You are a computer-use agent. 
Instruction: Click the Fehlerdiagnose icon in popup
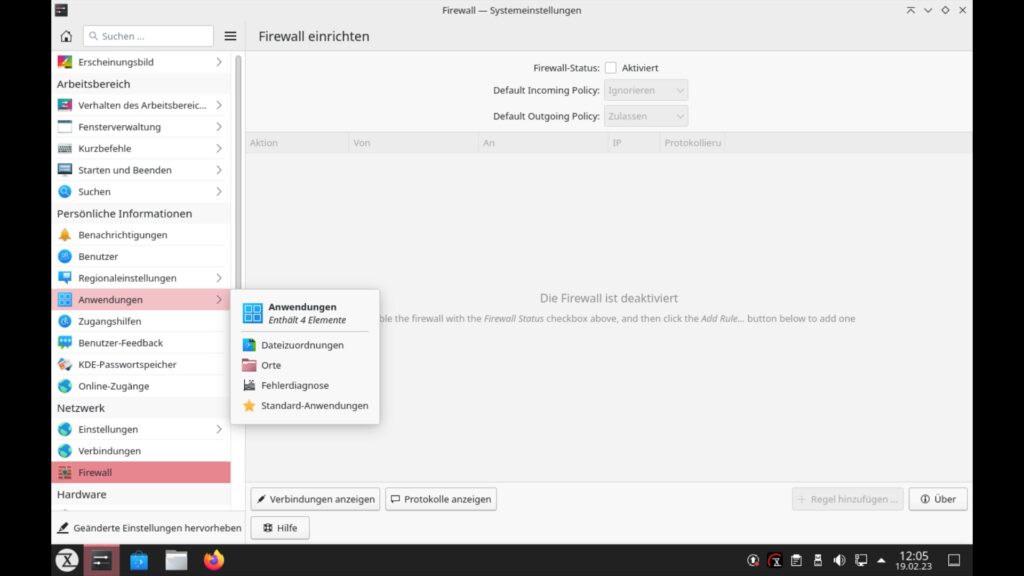249,385
